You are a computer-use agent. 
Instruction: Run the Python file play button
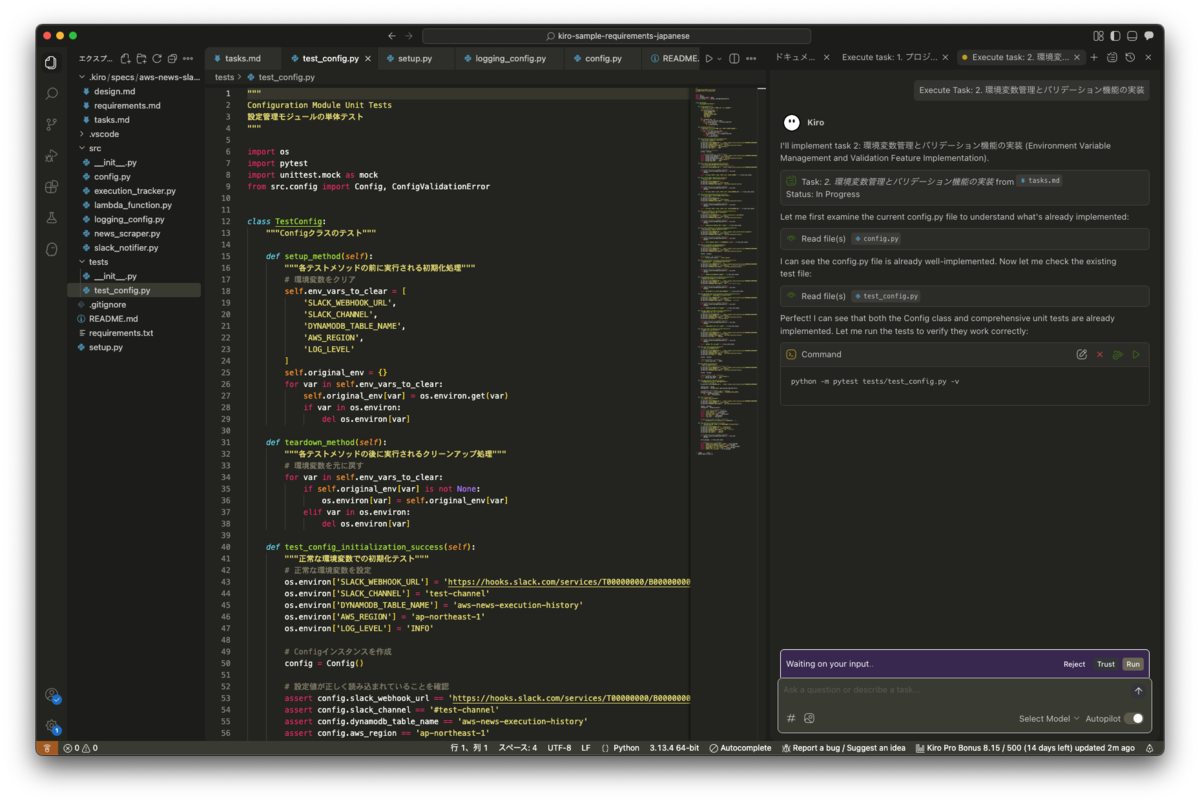pyautogui.click(x=709, y=58)
